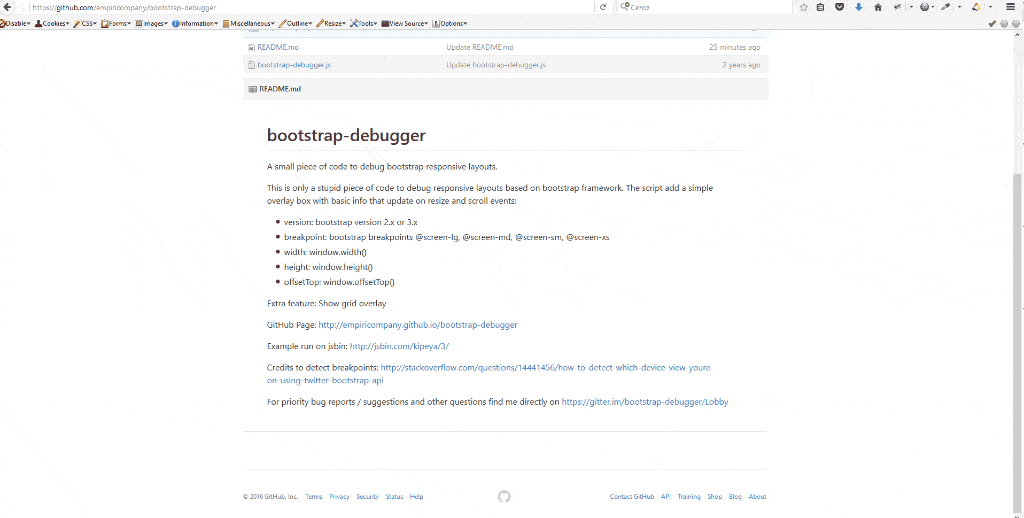The height and width of the screenshot is (518, 1024).
Task: Click the globe icon in browser toolbar
Action: point(924,7)
